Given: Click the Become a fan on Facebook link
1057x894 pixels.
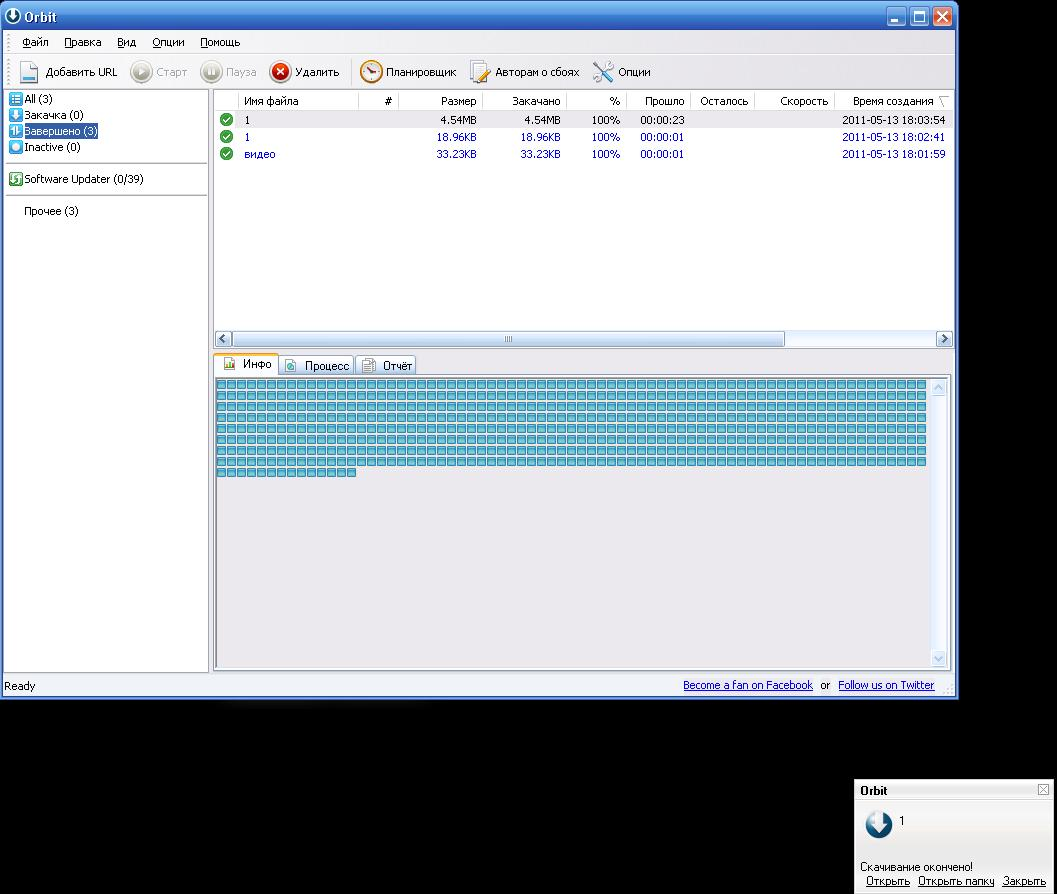Looking at the screenshot, I should click(x=747, y=685).
